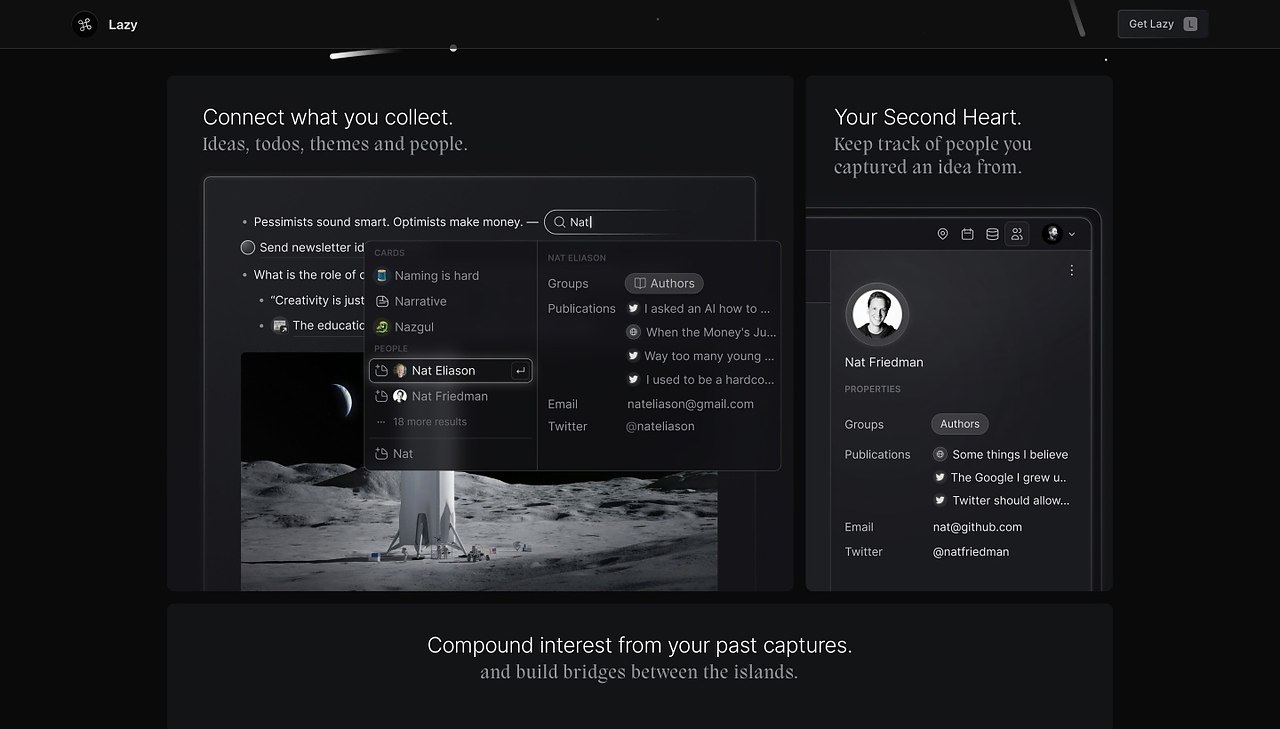Select the people contacts icon
The width and height of the screenshot is (1280, 729).
(1017, 234)
